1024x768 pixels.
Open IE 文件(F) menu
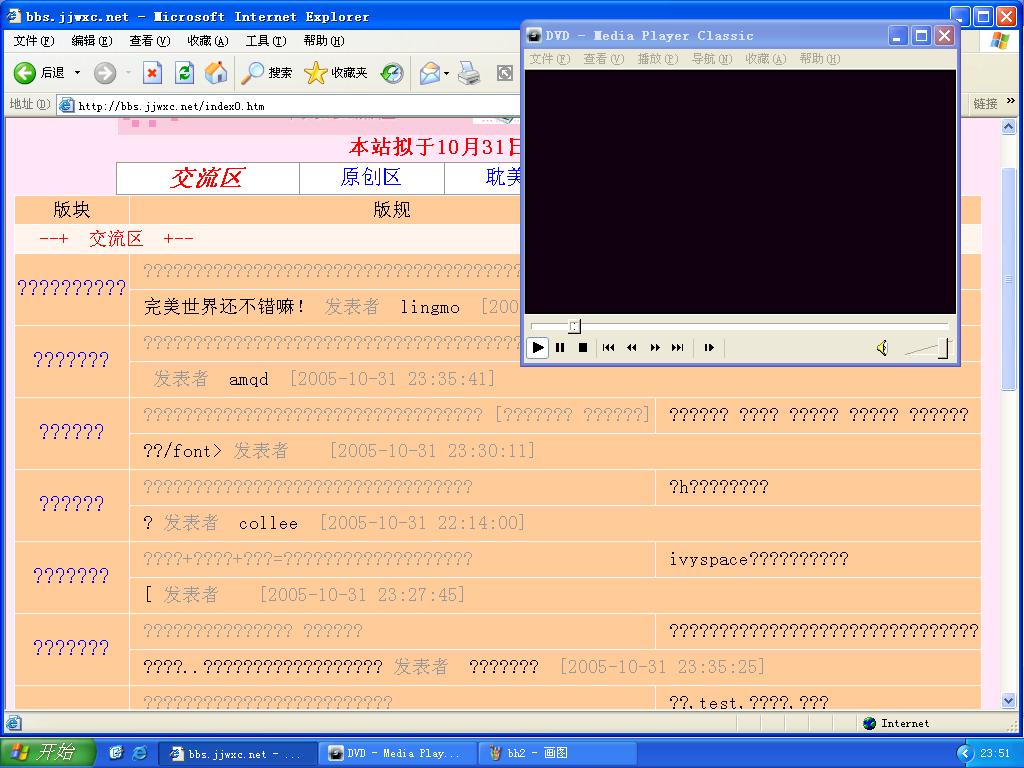[33, 40]
